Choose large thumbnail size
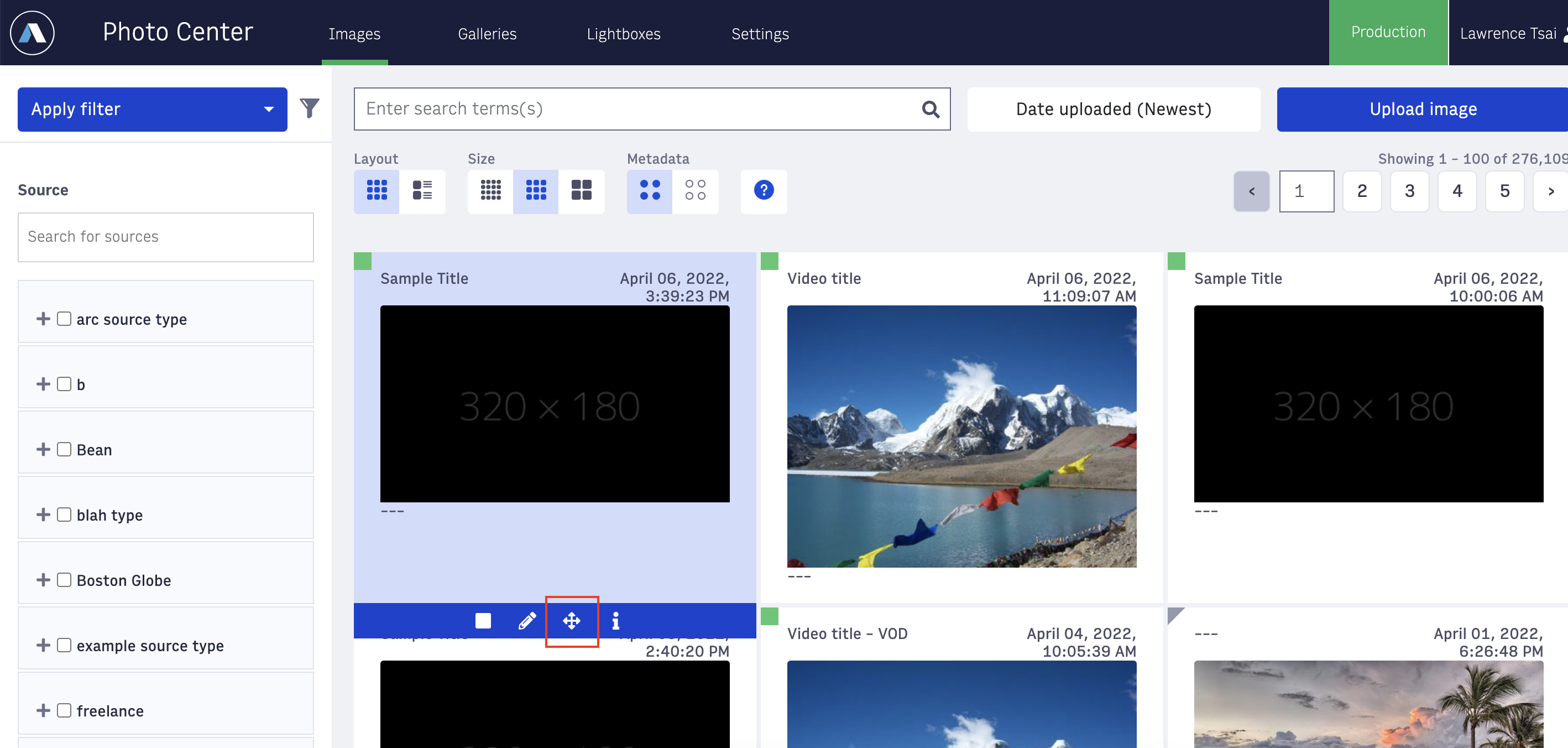Screen dimensions: 1568x748 581,191
